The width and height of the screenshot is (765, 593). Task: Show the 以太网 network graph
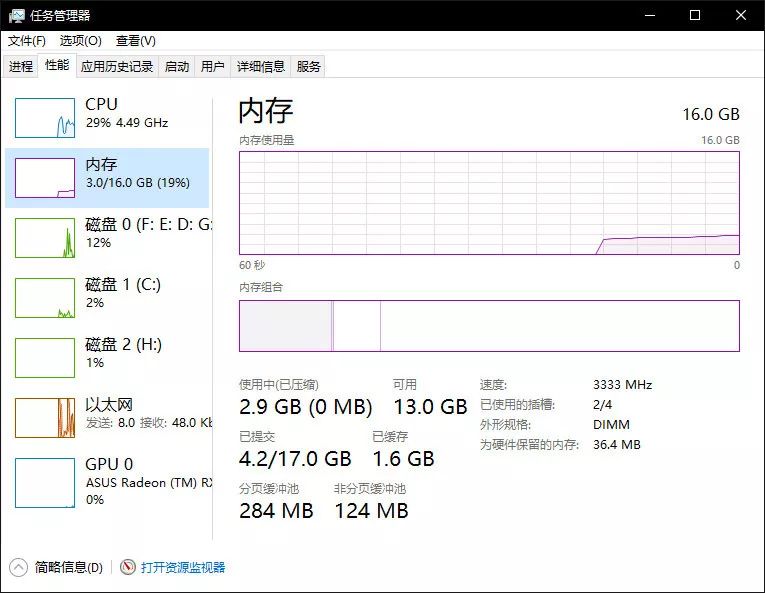45,418
